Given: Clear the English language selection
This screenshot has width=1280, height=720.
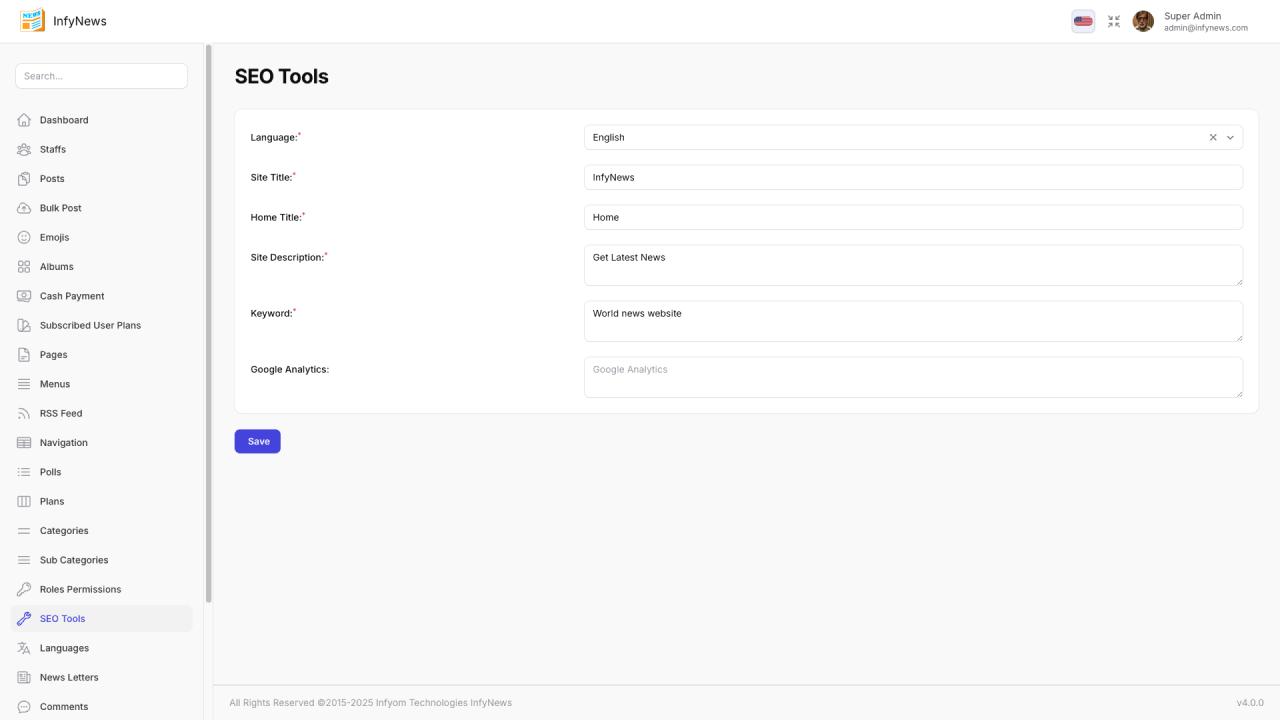Looking at the screenshot, I should [x=1213, y=138].
